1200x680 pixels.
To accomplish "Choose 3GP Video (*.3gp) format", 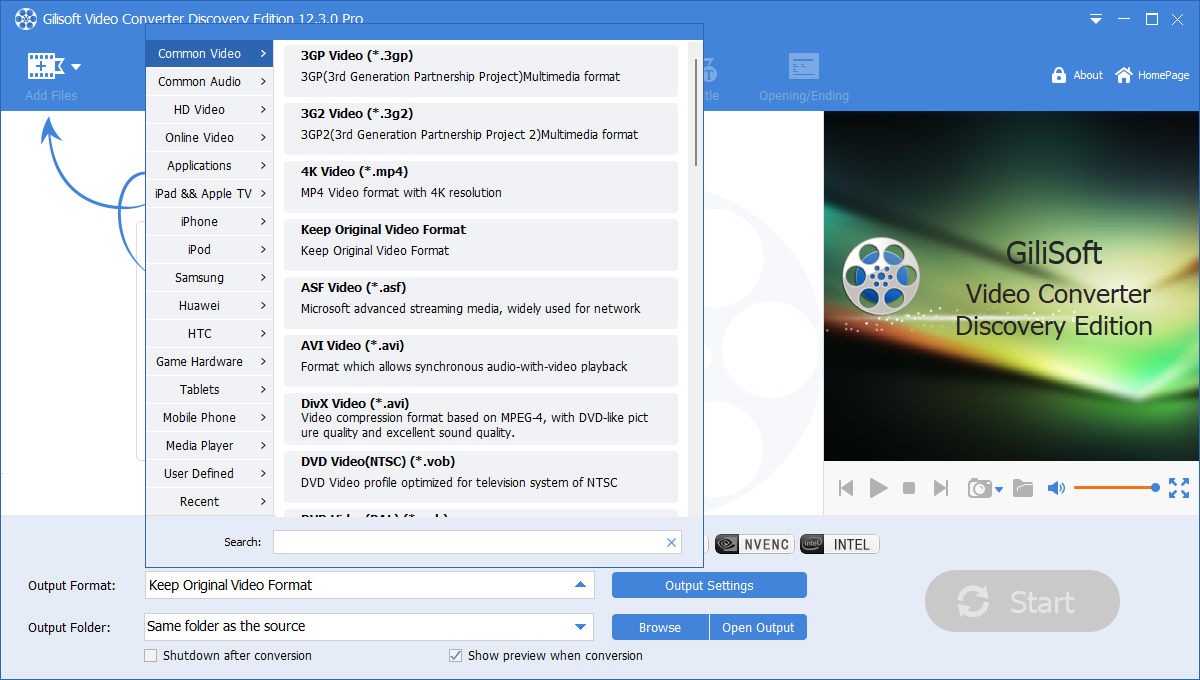I will (x=481, y=70).
